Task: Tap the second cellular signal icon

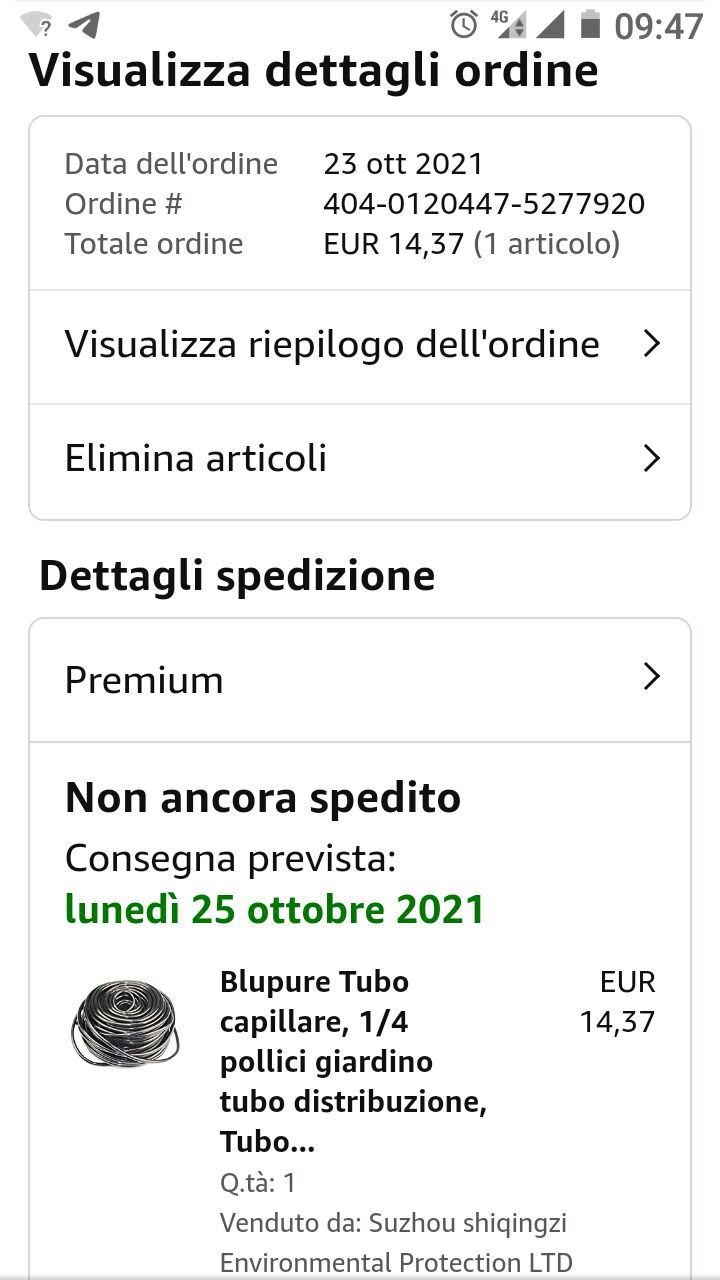Action: pos(549,24)
